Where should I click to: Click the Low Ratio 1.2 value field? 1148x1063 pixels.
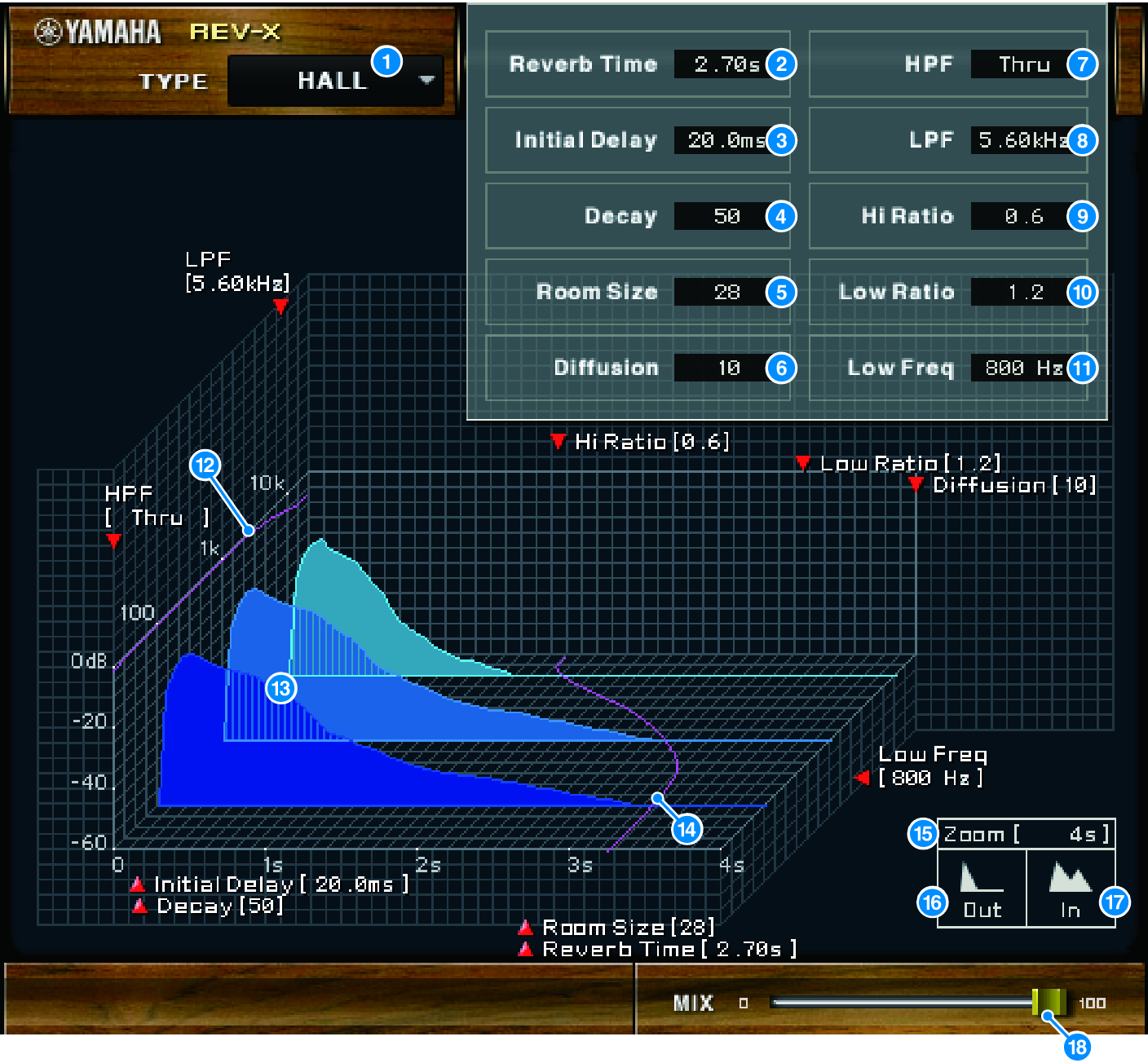point(1019,292)
